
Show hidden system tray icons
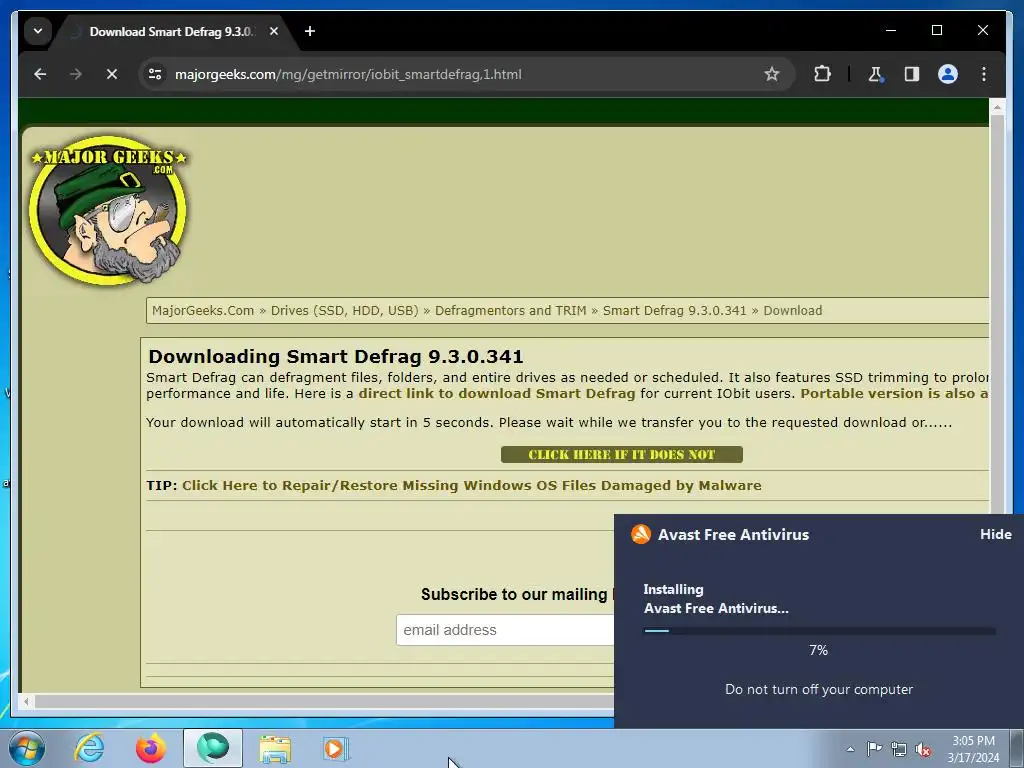coord(850,749)
